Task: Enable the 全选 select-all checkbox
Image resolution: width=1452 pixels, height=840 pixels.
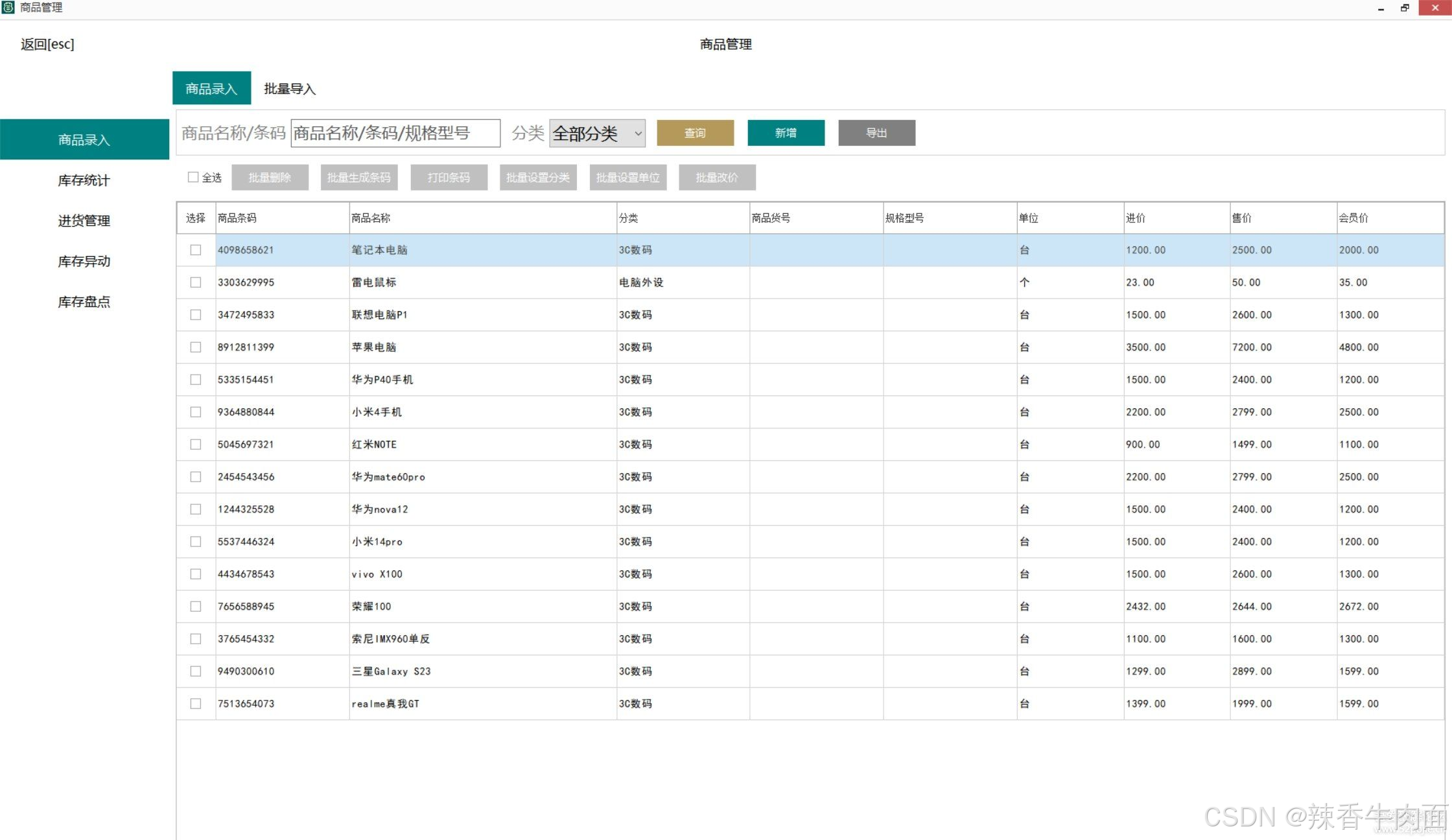Action: [193, 176]
